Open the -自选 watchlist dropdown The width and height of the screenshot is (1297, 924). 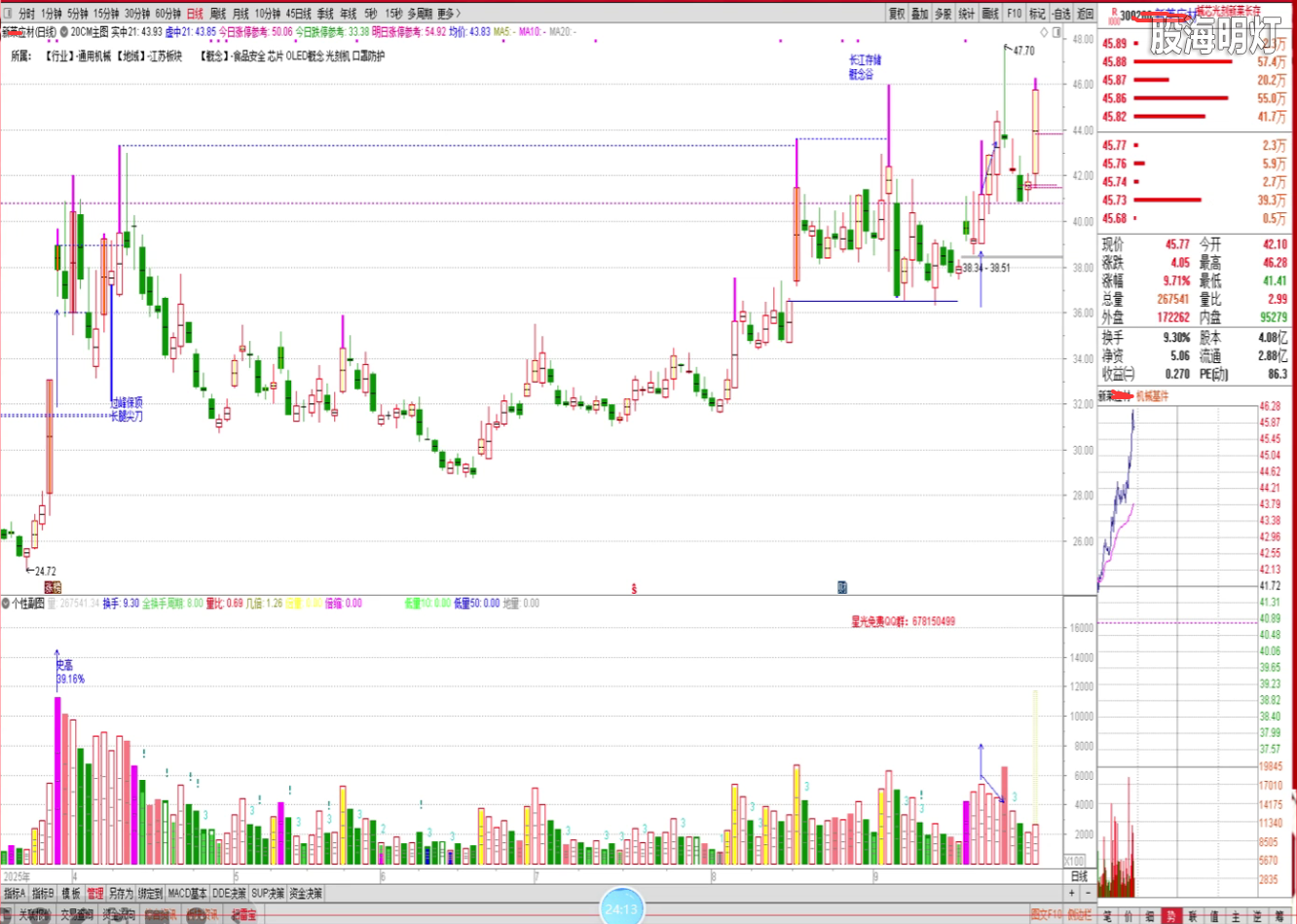[1061, 14]
